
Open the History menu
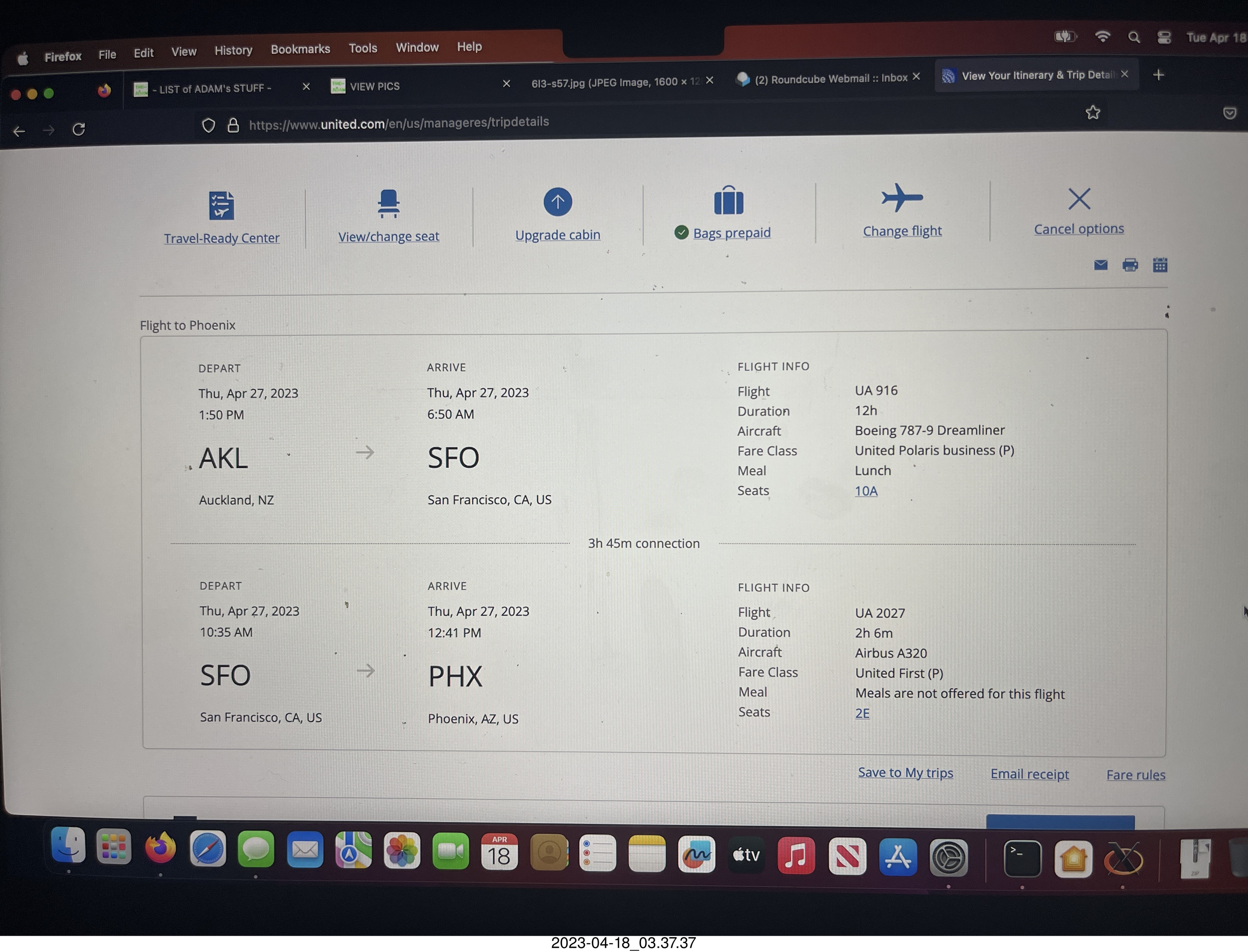pyautogui.click(x=233, y=50)
